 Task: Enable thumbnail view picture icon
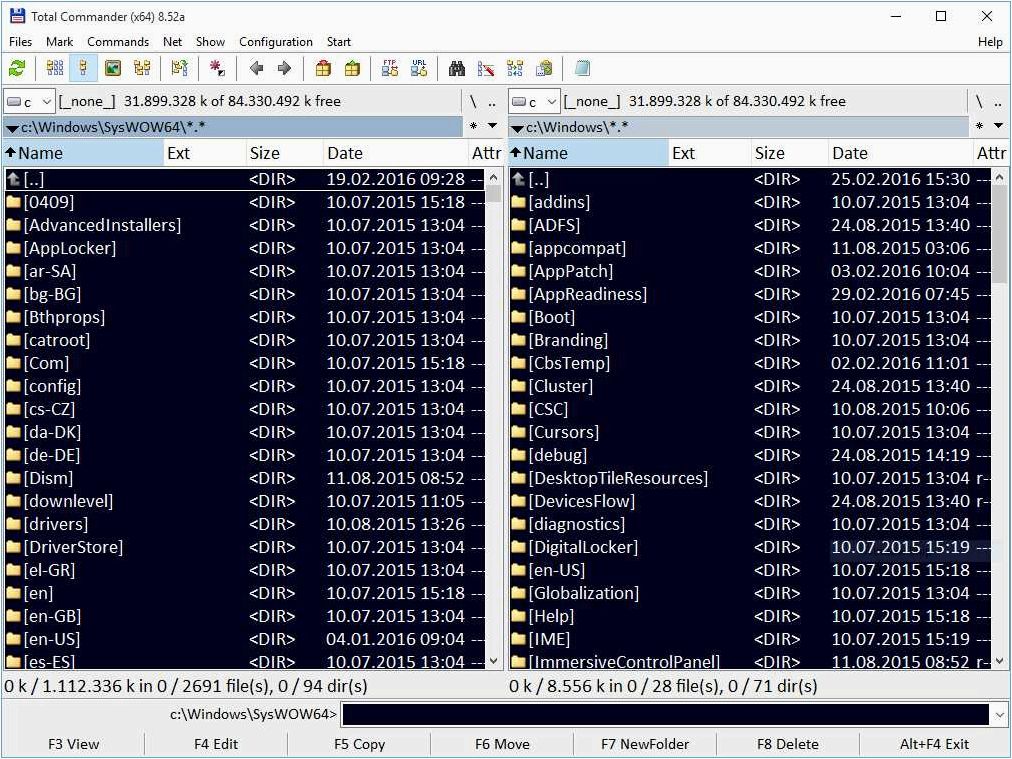[113, 68]
